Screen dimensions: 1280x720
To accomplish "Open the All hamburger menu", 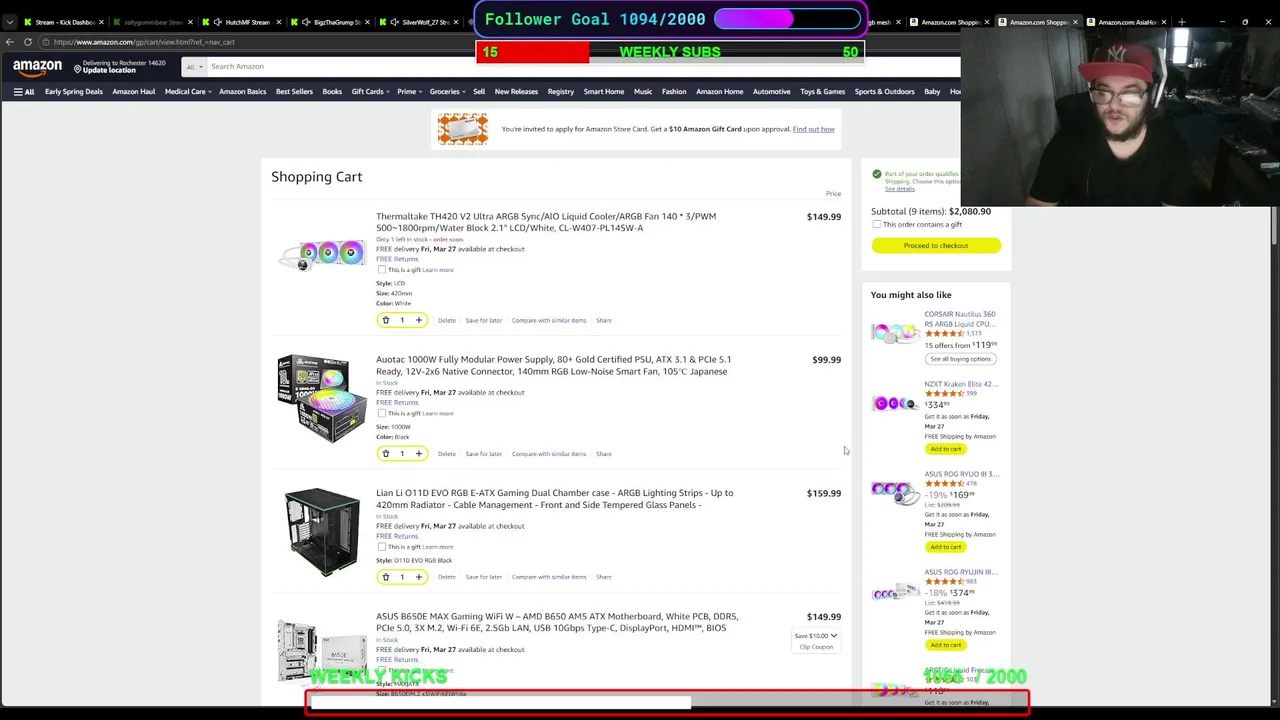I will tap(23, 92).
